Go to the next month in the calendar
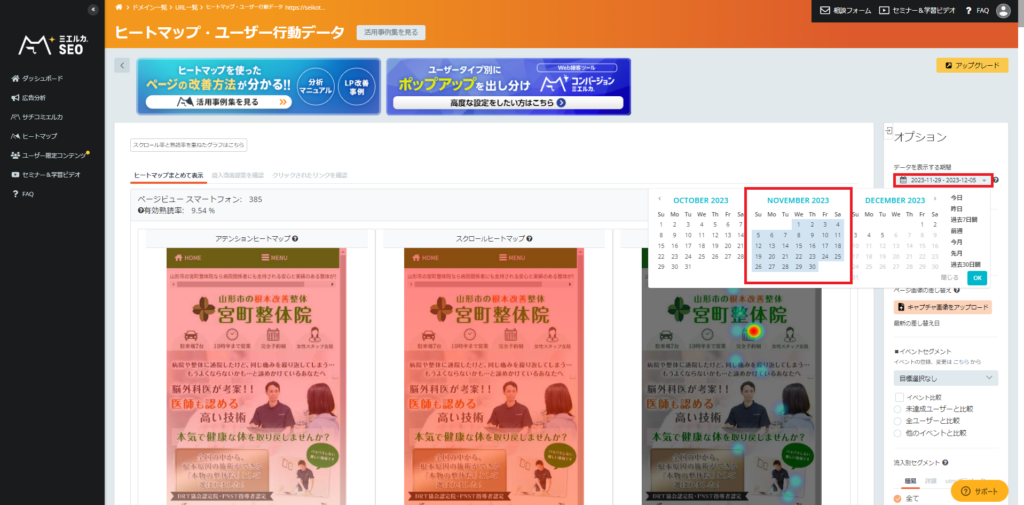This screenshot has height=505, width=1024. pos(935,199)
